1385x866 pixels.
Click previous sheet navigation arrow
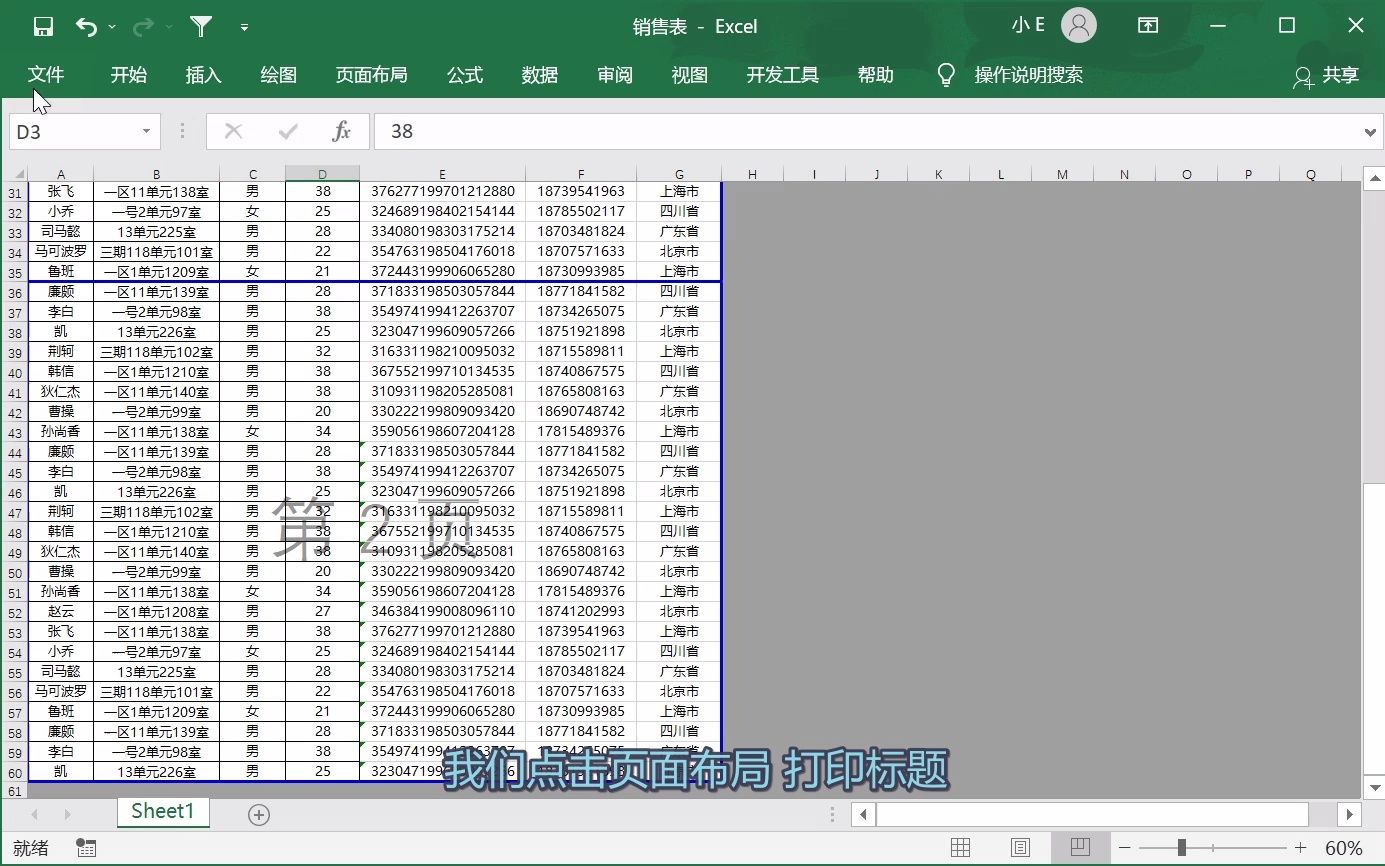point(36,815)
